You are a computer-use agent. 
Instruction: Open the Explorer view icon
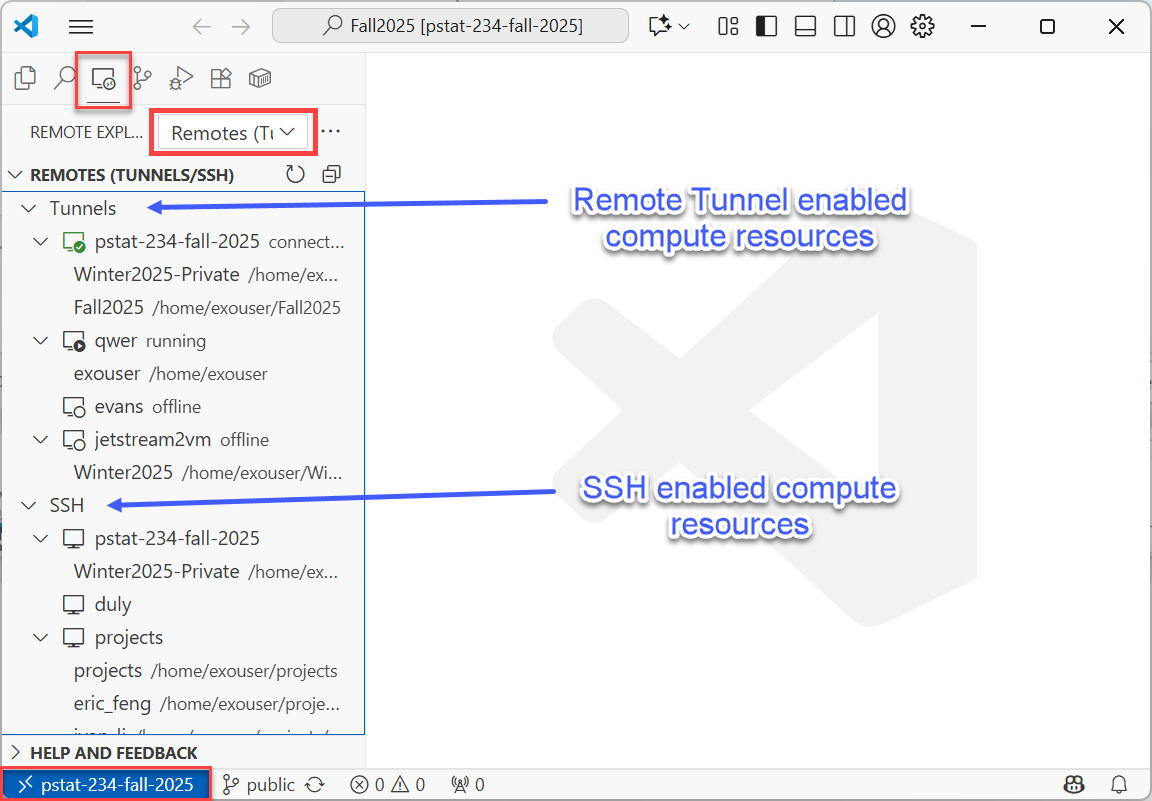[x=24, y=77]
